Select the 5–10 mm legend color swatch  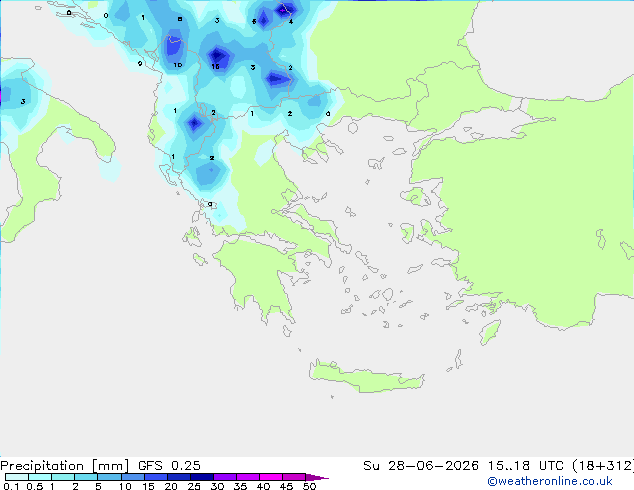(109, 477)
